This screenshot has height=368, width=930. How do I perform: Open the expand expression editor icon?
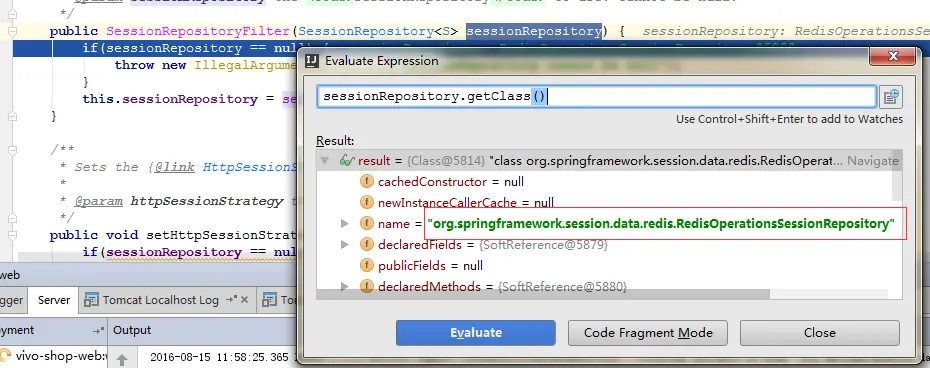click(x=891, y=96)
